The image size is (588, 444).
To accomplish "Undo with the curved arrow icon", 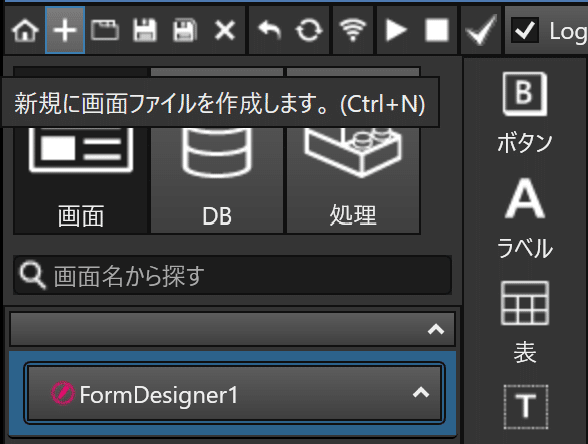I will (269, 30).
